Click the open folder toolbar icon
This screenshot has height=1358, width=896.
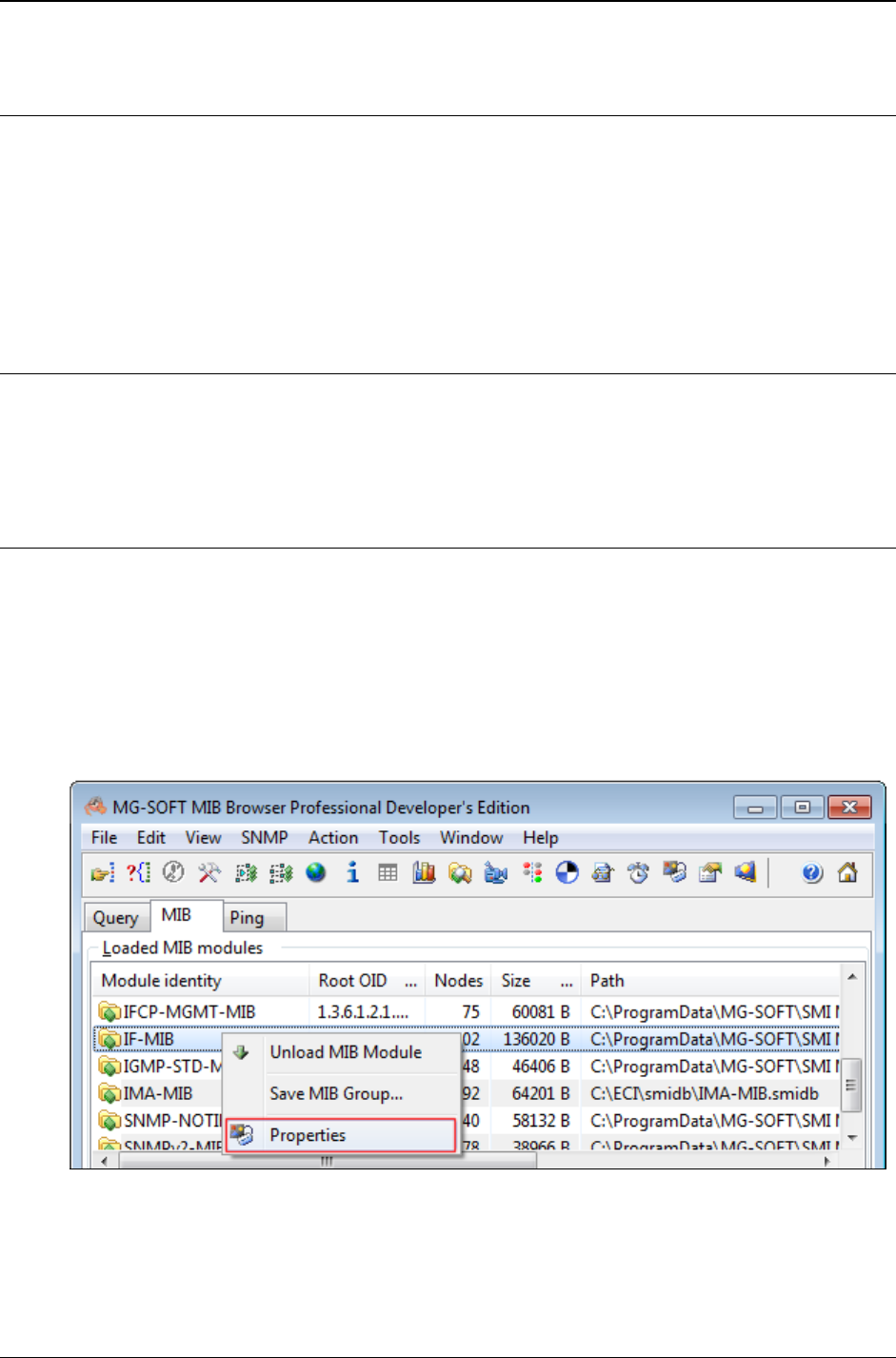[103, 872]
